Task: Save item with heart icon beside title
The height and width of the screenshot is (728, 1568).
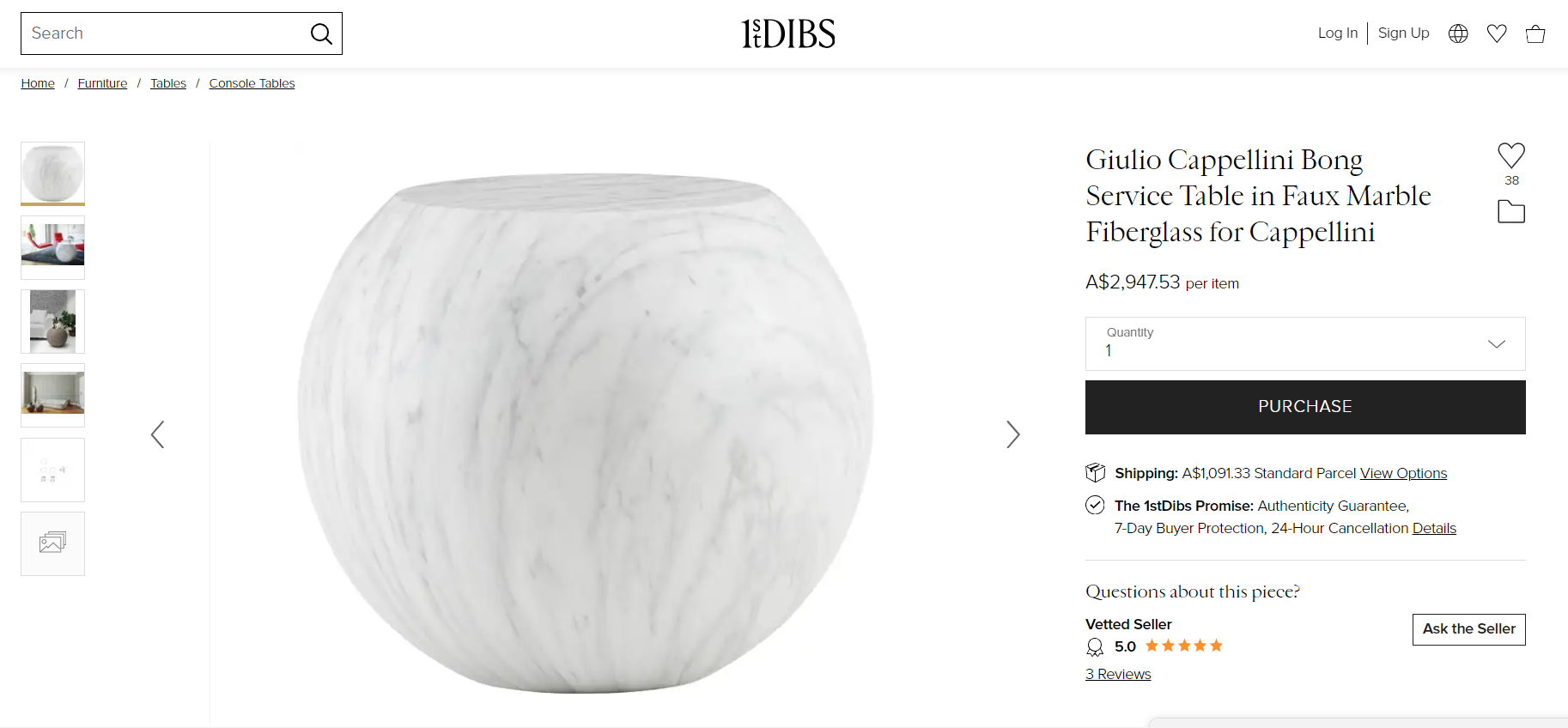Action: coord(1511,155)
